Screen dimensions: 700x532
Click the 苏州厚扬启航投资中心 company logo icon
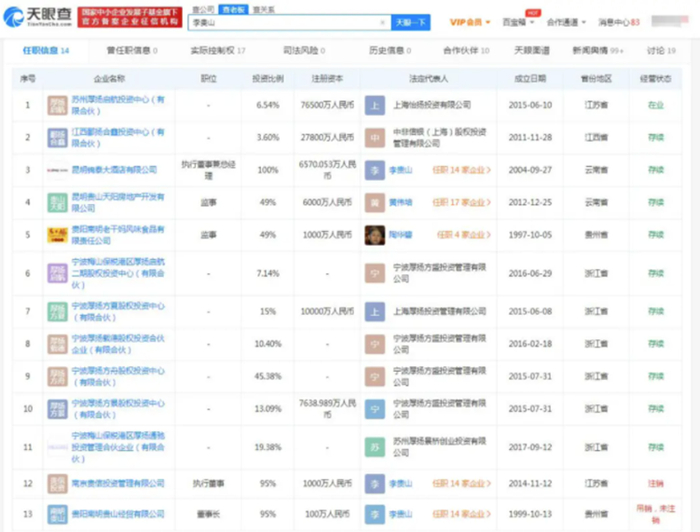[x=58, y=105]
